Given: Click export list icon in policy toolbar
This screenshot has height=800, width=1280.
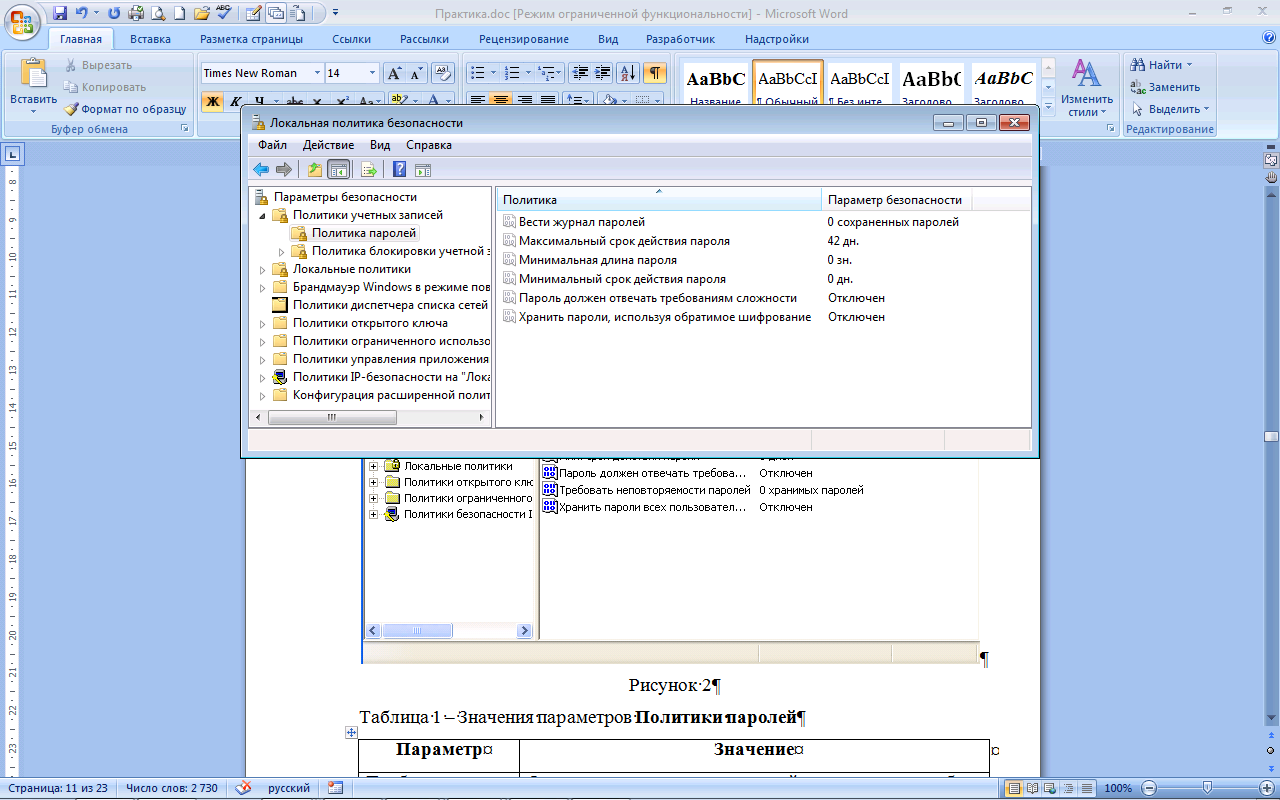Looking at the screenshot, I should tap(368, 169).
